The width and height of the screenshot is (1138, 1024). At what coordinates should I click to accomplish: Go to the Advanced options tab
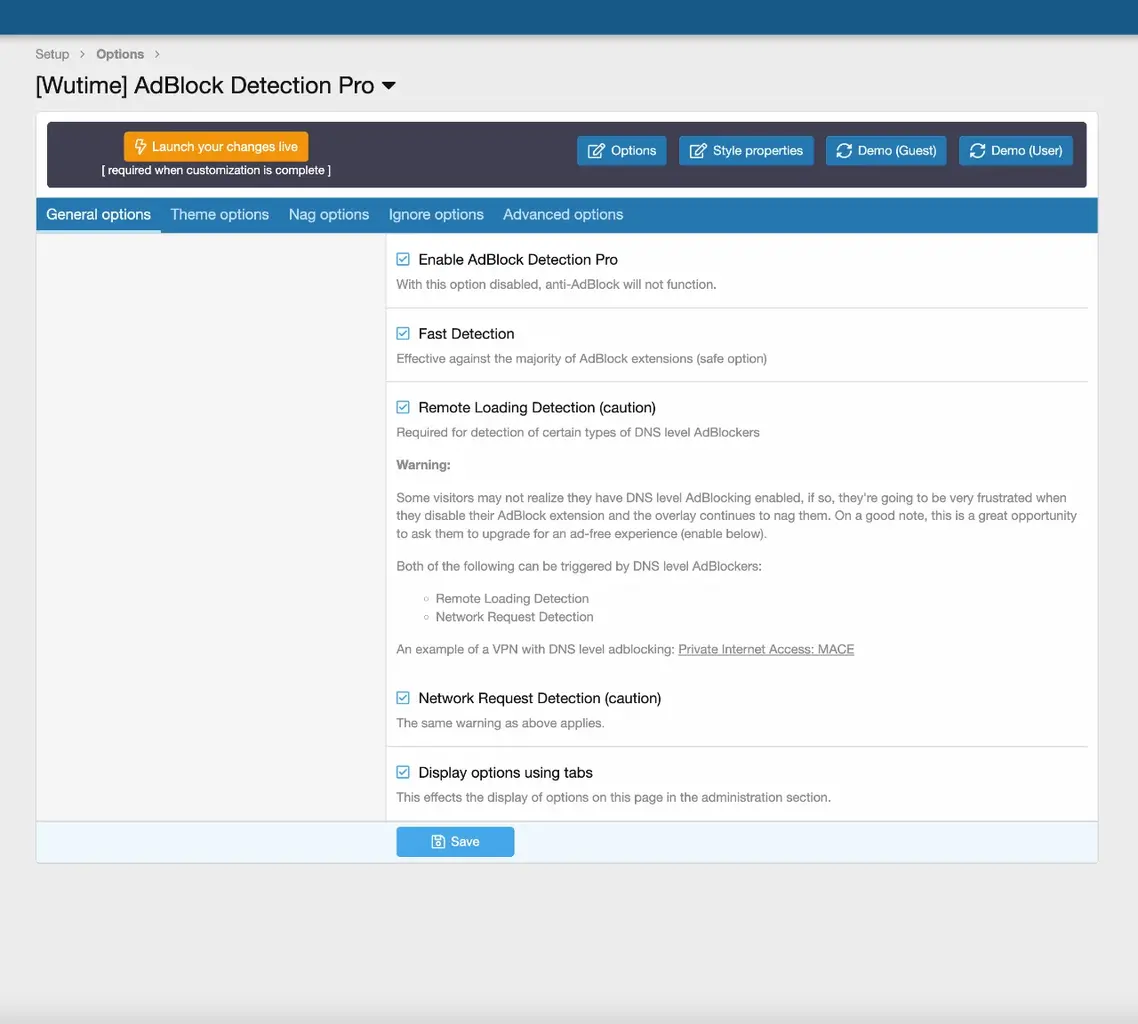click(562, 214)
